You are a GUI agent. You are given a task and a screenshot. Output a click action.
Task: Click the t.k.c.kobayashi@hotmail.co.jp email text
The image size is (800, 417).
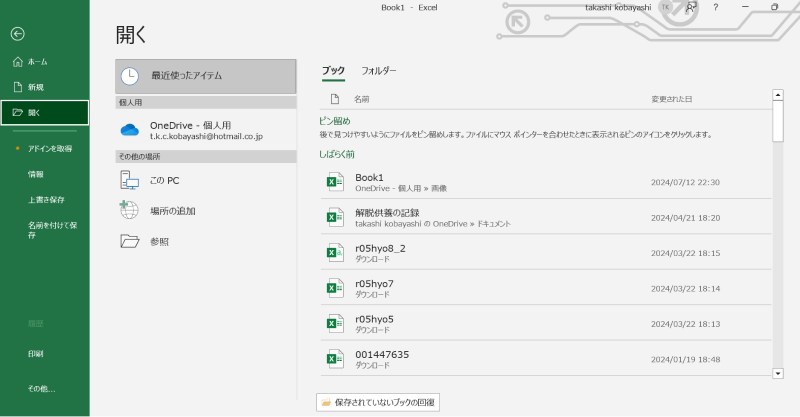pos(206,136)
